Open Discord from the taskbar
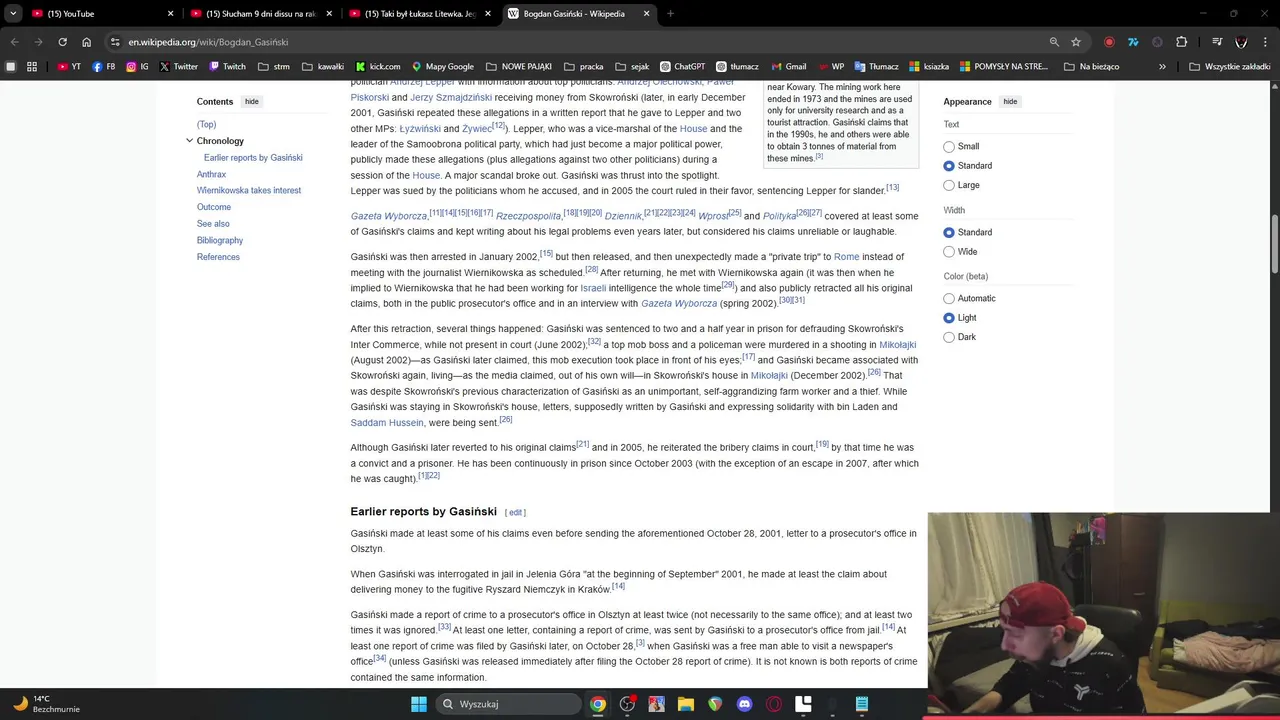 click(744, 704)
